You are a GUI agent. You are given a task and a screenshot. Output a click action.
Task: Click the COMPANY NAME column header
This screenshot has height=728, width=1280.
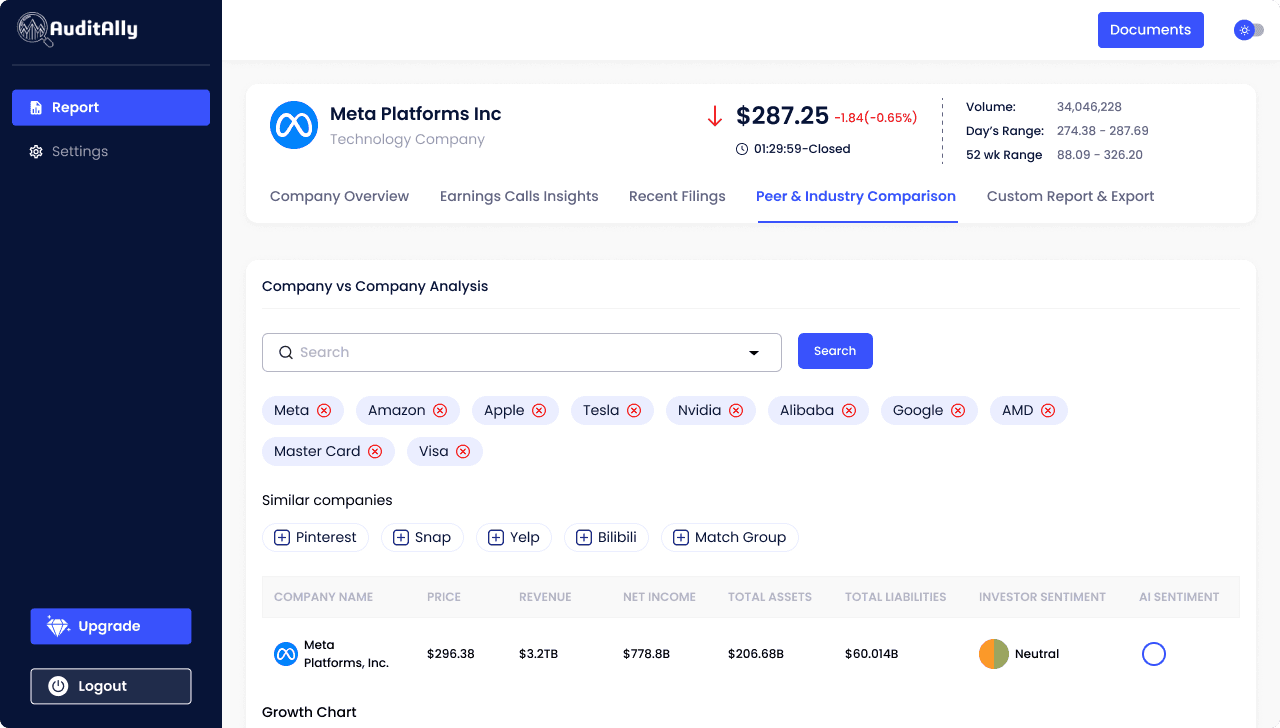[323, 597]
